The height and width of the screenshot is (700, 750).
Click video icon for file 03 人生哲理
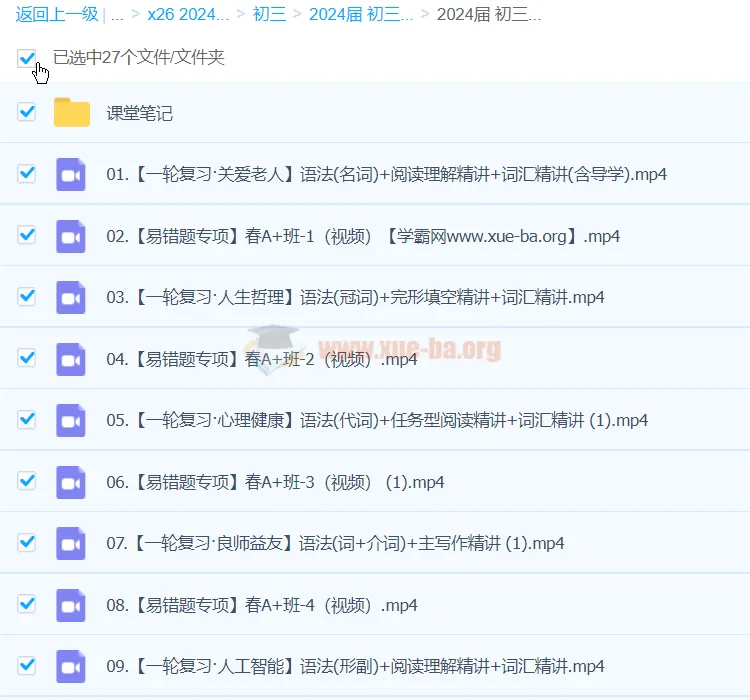tap(71, 297)
